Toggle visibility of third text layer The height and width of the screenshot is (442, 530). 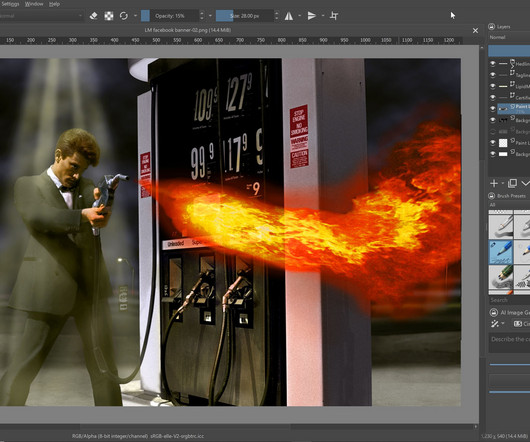[493, 86]
